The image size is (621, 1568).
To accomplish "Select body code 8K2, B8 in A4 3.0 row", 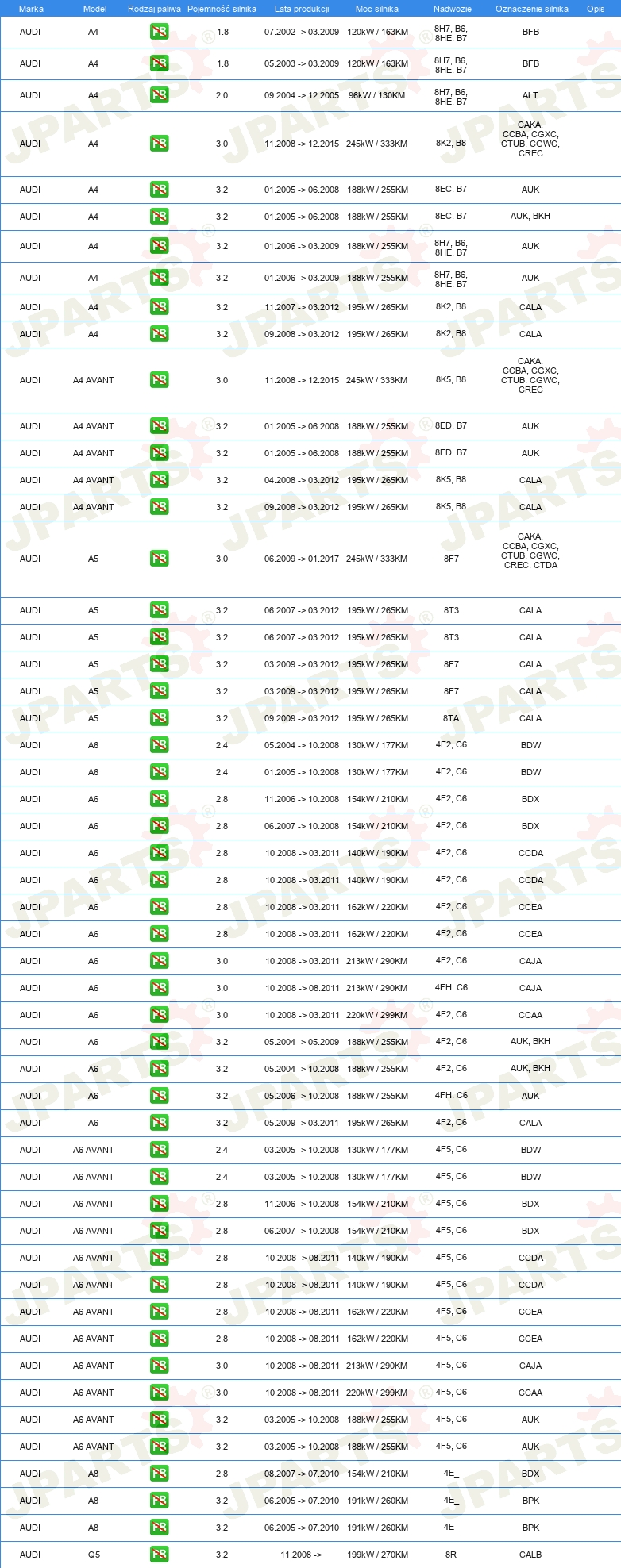I will point(451,144).
